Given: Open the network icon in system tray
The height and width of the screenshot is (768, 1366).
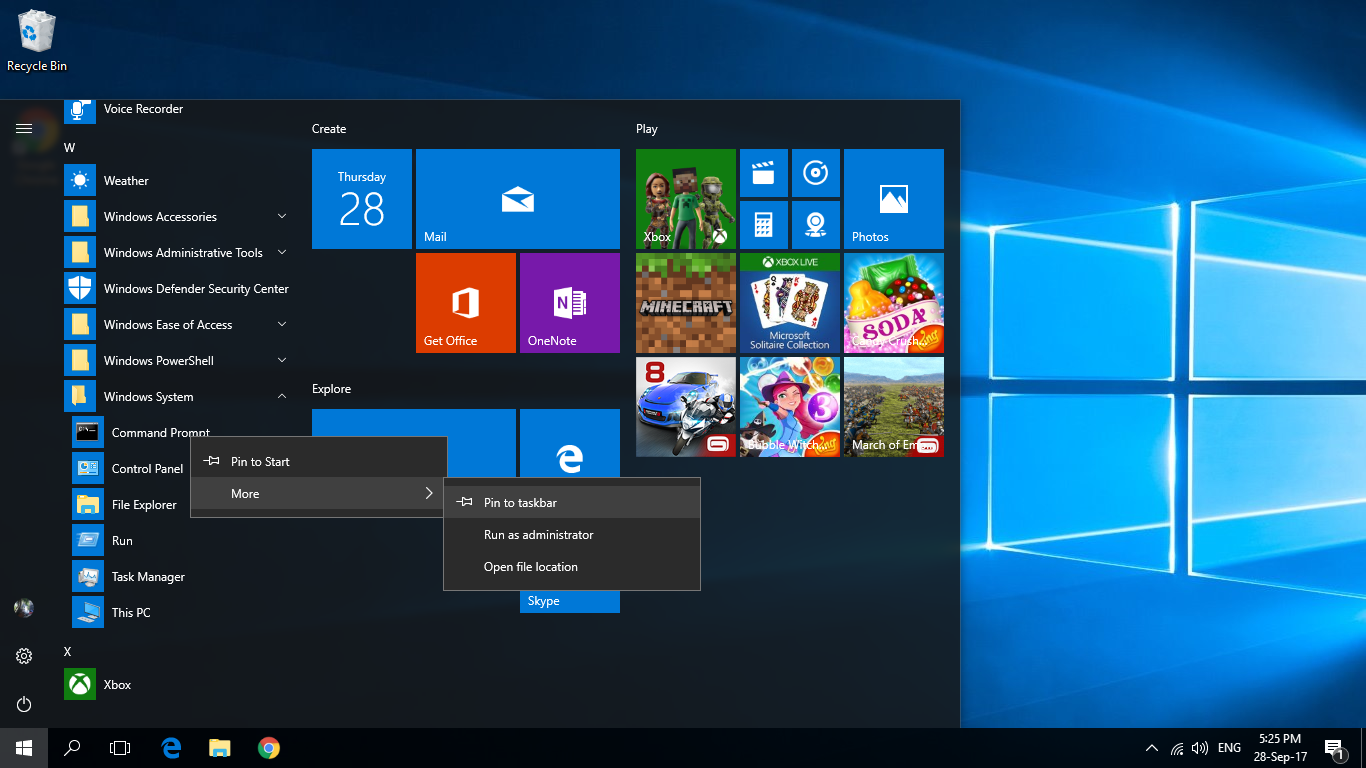Looking at the screenshot, I should [1177, 748].
